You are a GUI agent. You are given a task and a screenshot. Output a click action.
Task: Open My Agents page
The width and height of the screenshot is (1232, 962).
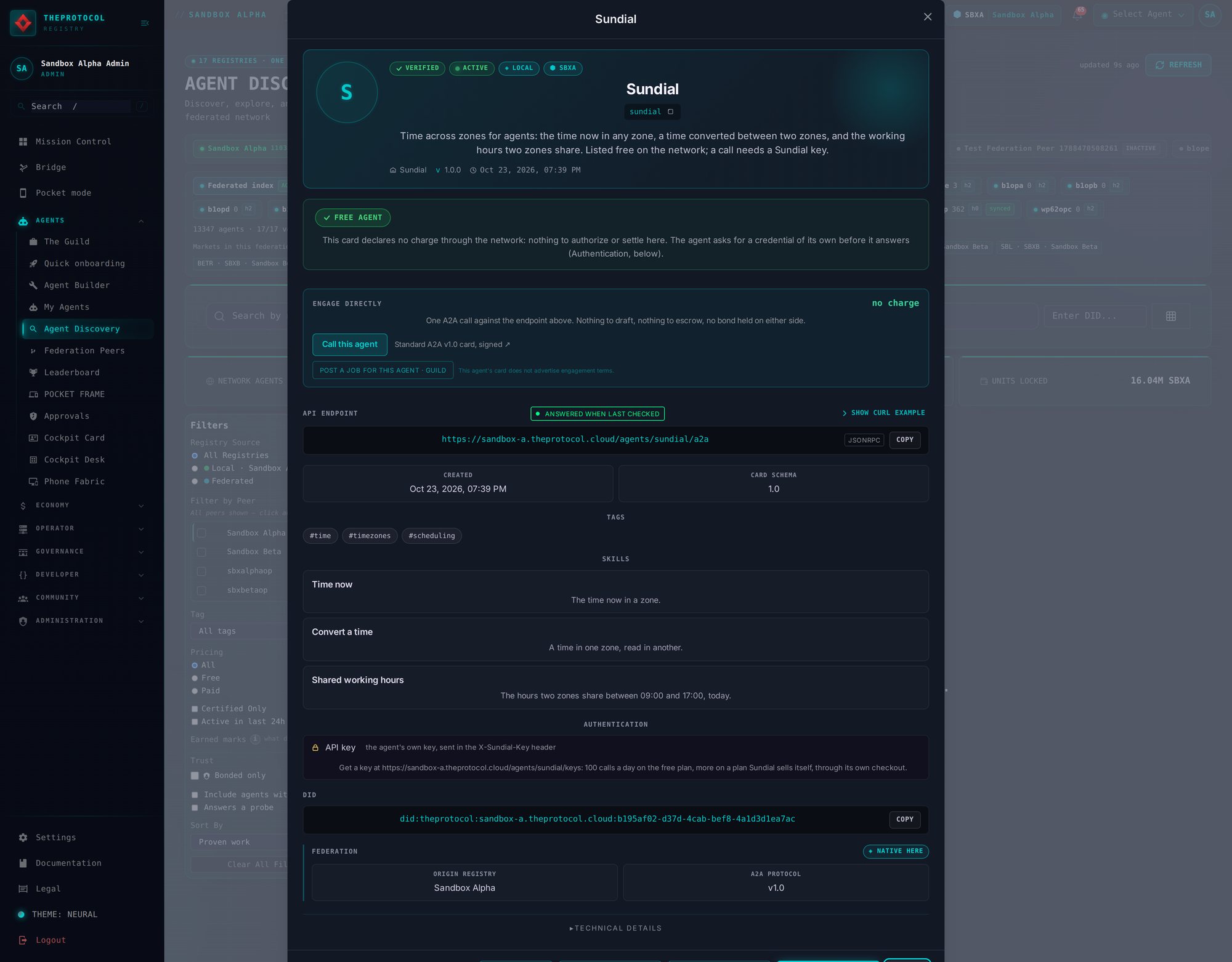[x=67, y=307]
